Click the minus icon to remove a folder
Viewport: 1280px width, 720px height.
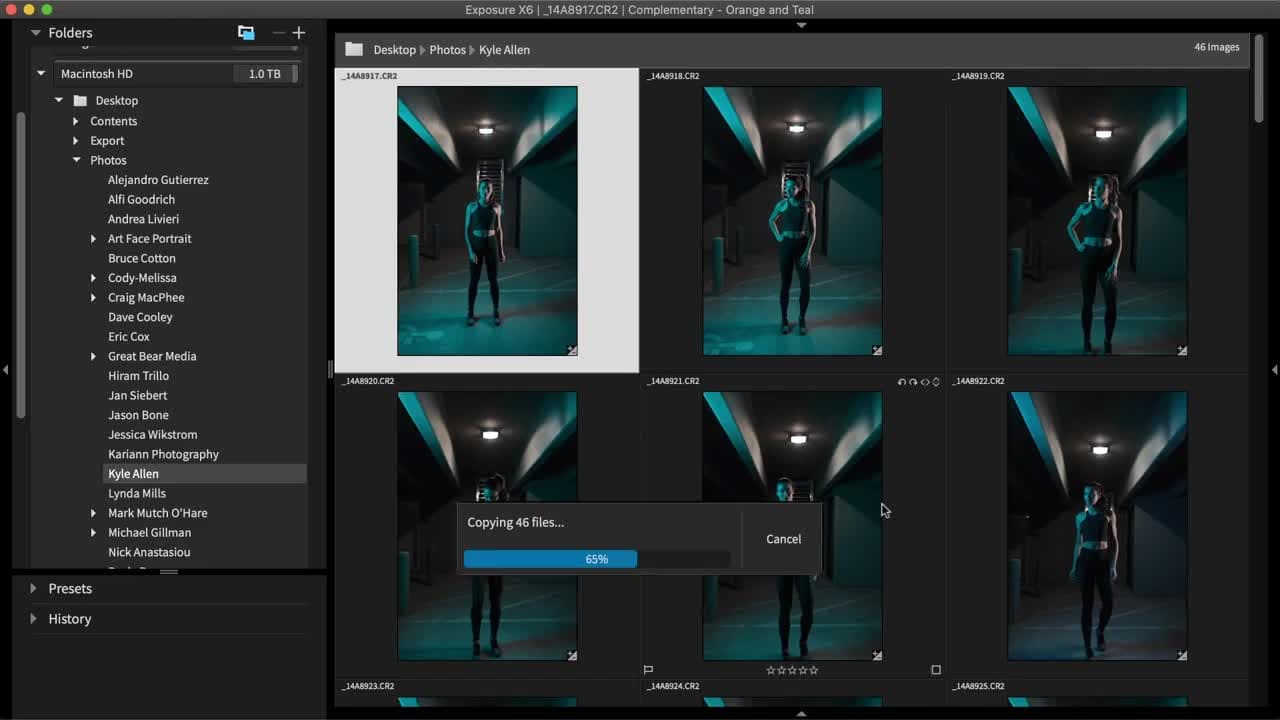click(278, 33)
